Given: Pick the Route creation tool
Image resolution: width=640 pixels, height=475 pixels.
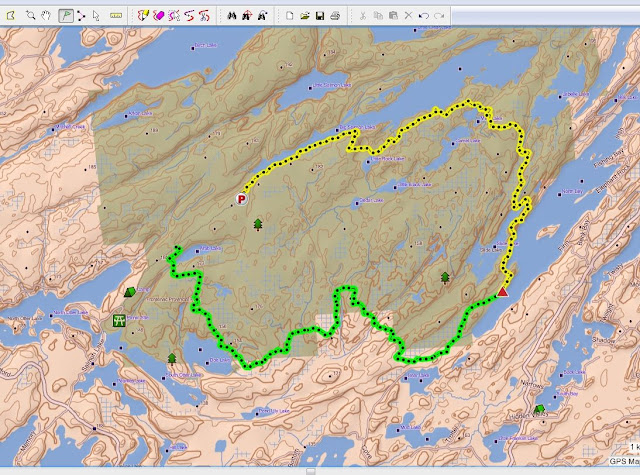Looking at the screenshot, I should 81,16.
